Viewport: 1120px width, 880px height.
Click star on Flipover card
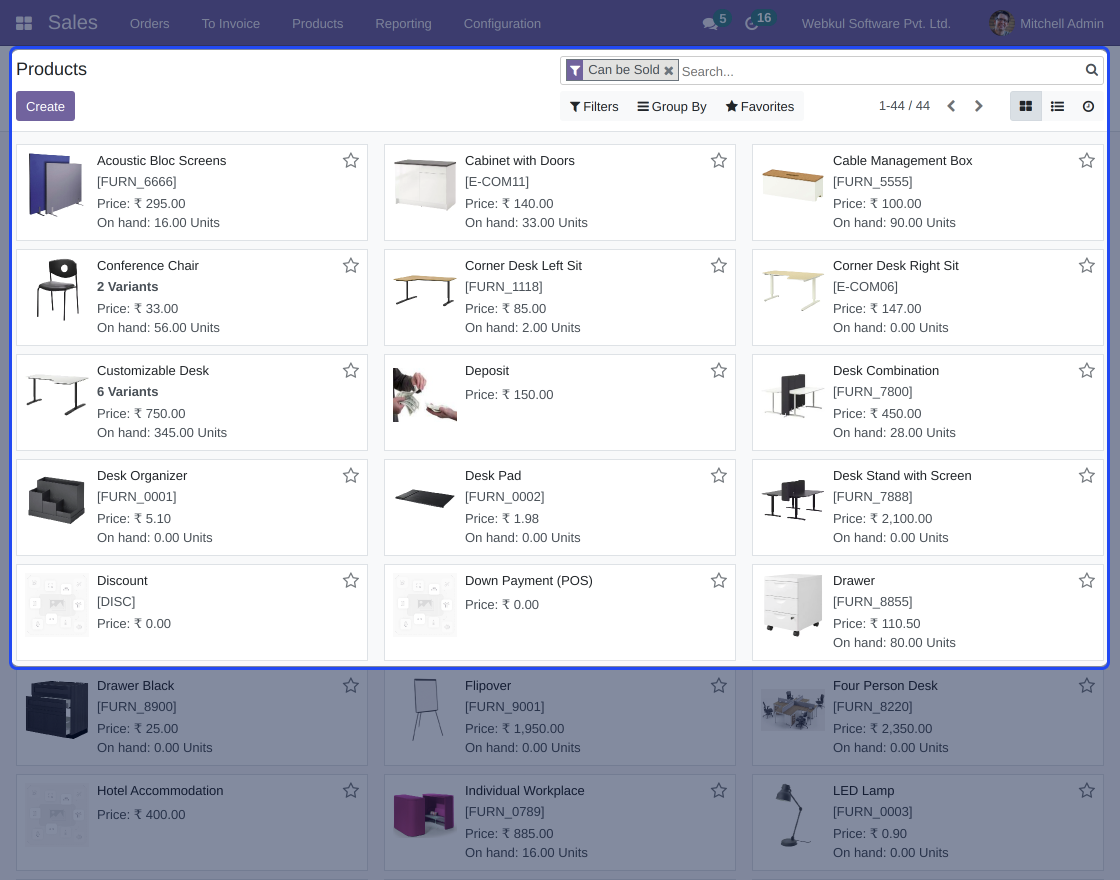(x=719, y=686)
